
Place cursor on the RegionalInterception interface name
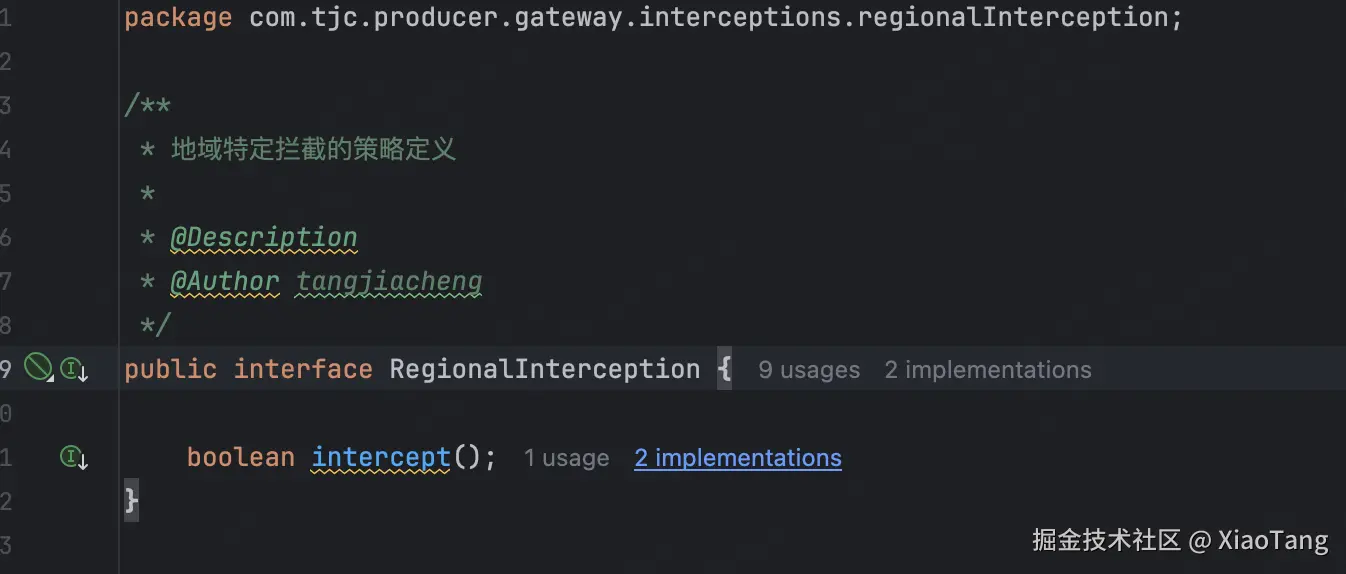coord(545,369)
